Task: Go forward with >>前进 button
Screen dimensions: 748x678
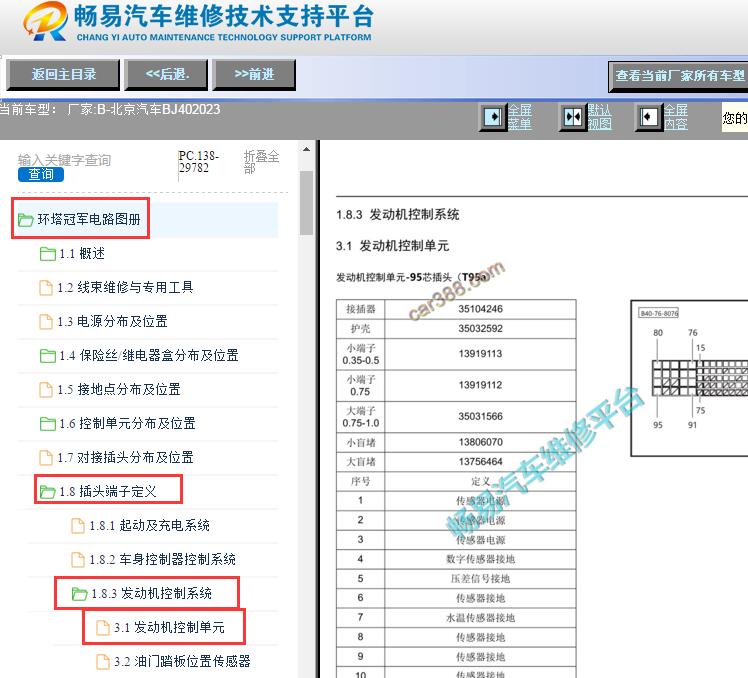Action: [x=254, y=74]
